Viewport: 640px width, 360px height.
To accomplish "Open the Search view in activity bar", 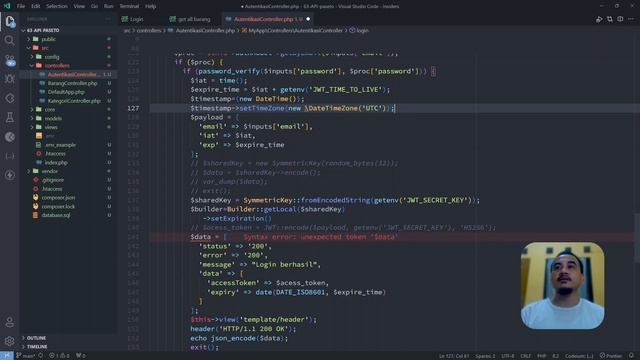I will coord(10,40).
